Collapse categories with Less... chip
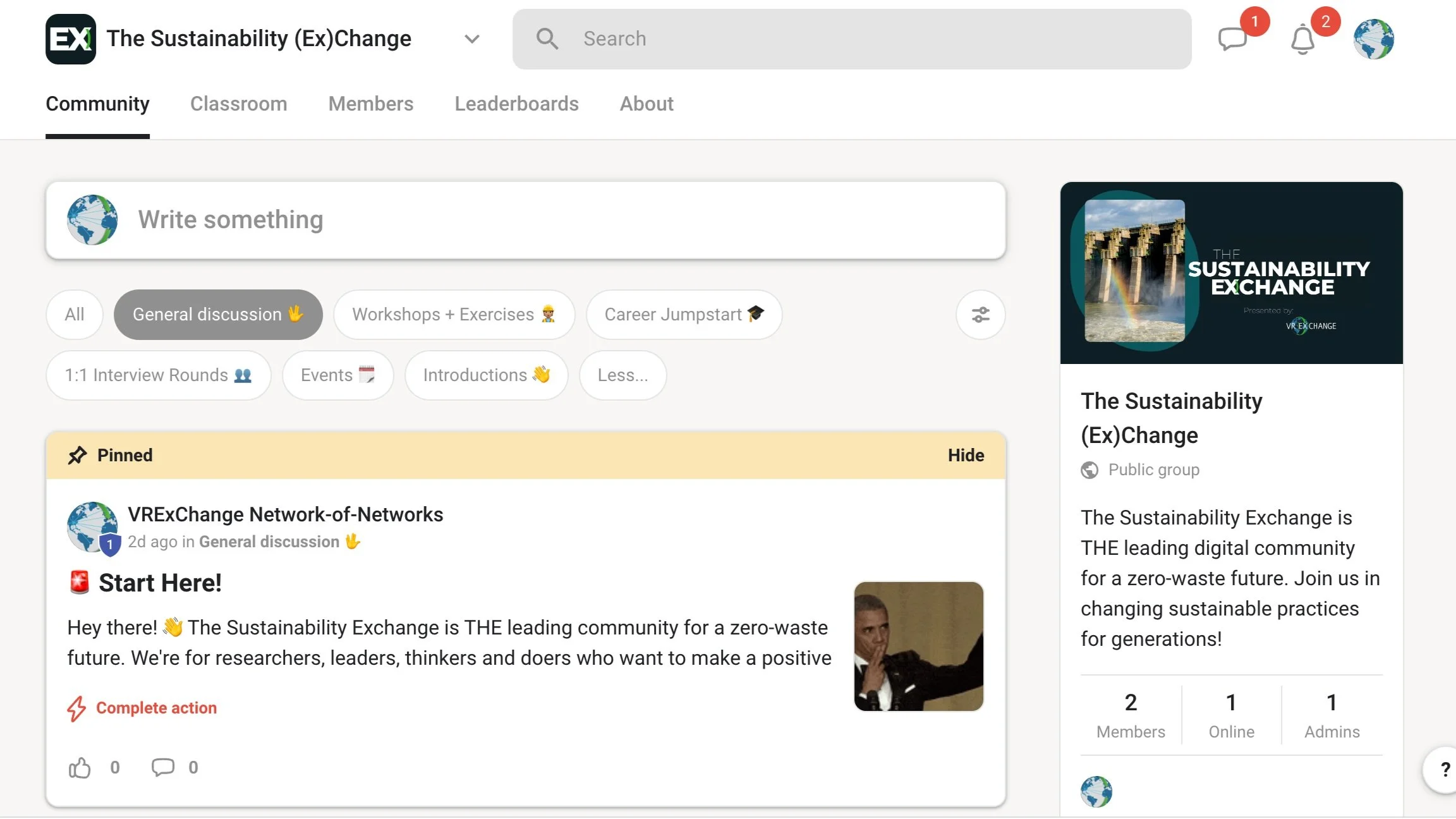 (622, 375)
